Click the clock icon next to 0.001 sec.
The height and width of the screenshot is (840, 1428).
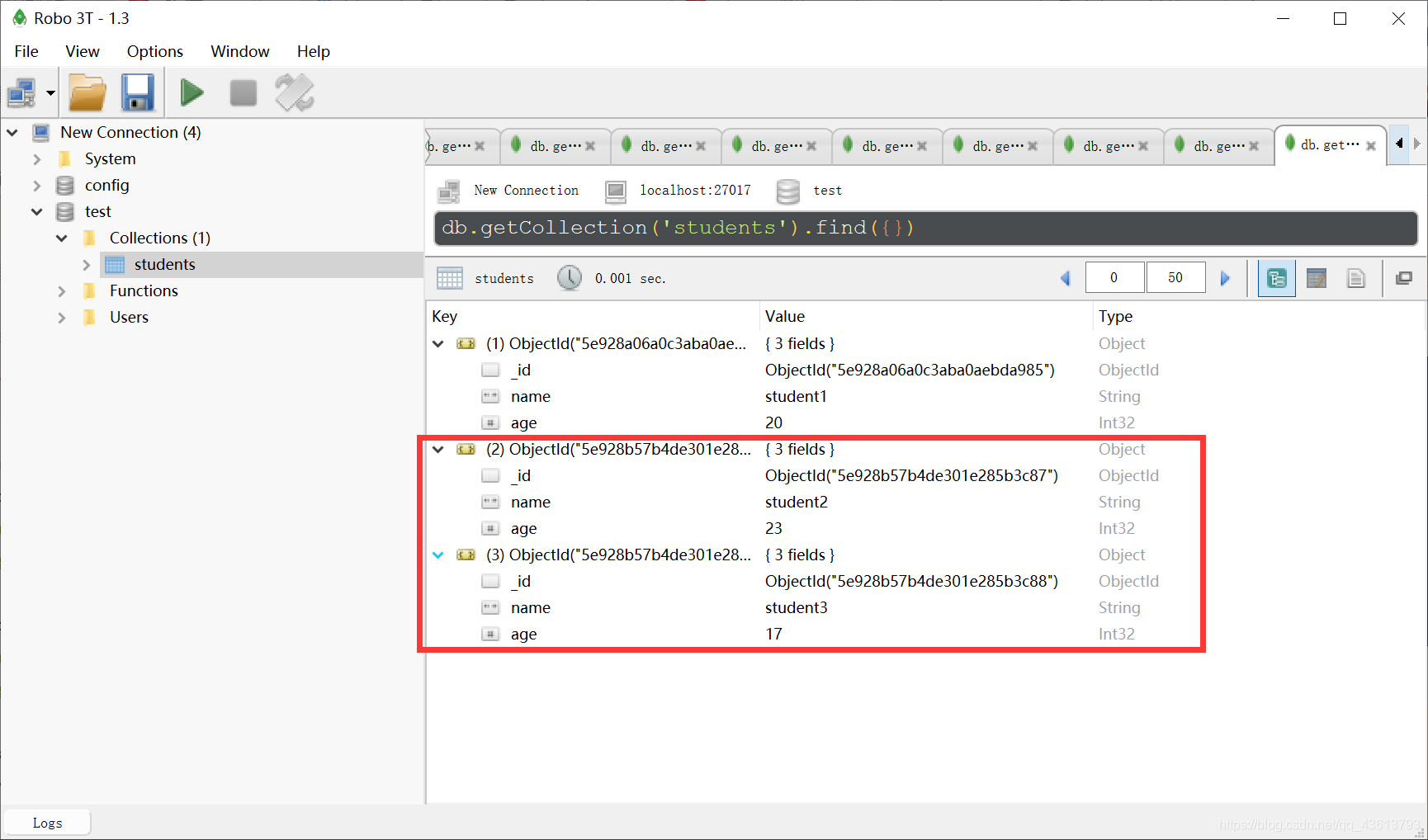pos(570,278)
